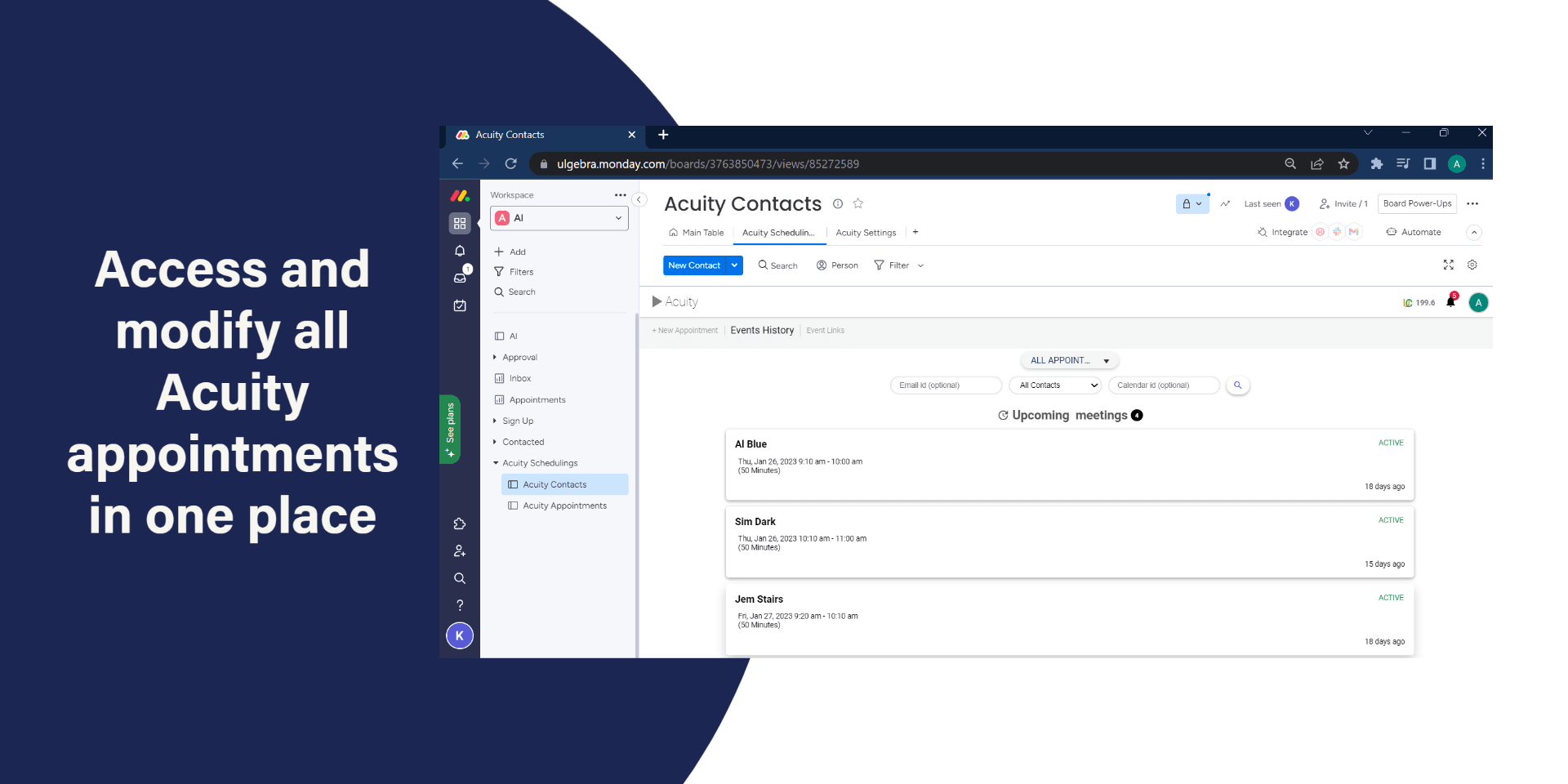Switch to Events History tab

762,331
